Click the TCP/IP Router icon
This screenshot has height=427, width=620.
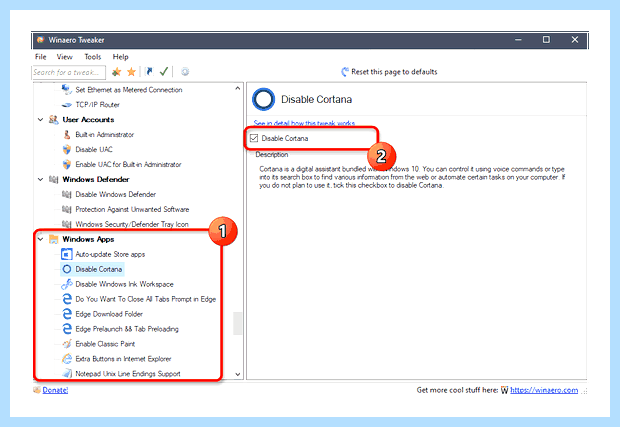(x=66, y=105)
